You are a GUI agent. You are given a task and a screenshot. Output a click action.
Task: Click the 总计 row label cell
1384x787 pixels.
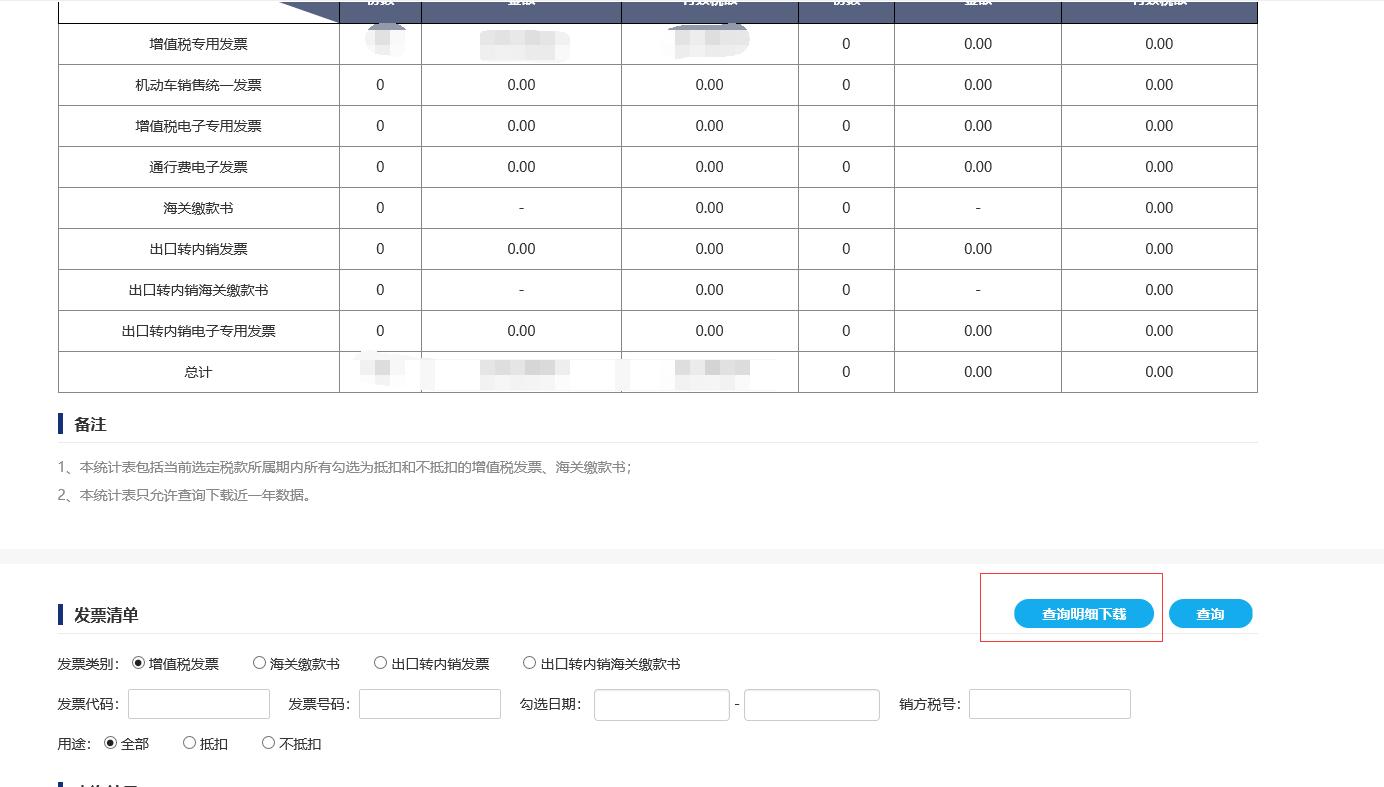(198, 372)
